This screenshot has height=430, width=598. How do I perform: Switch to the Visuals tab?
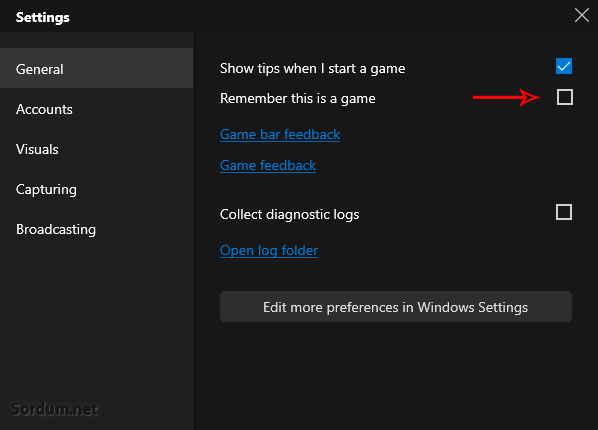tap(96, 149)
